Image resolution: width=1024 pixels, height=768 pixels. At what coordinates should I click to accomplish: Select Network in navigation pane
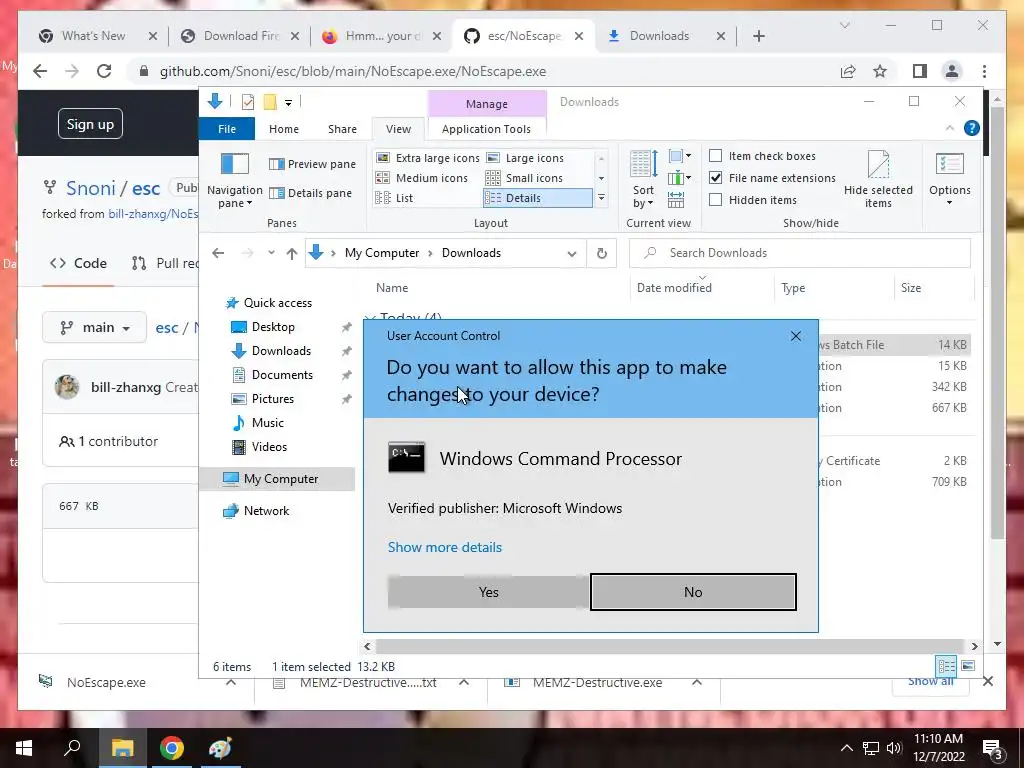(x=256, y=511)
